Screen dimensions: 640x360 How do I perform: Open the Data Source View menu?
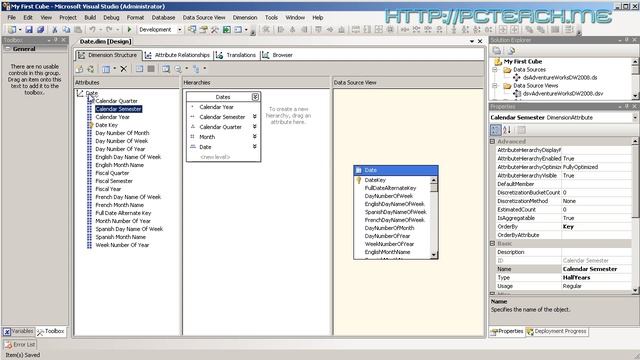[204, 18]
